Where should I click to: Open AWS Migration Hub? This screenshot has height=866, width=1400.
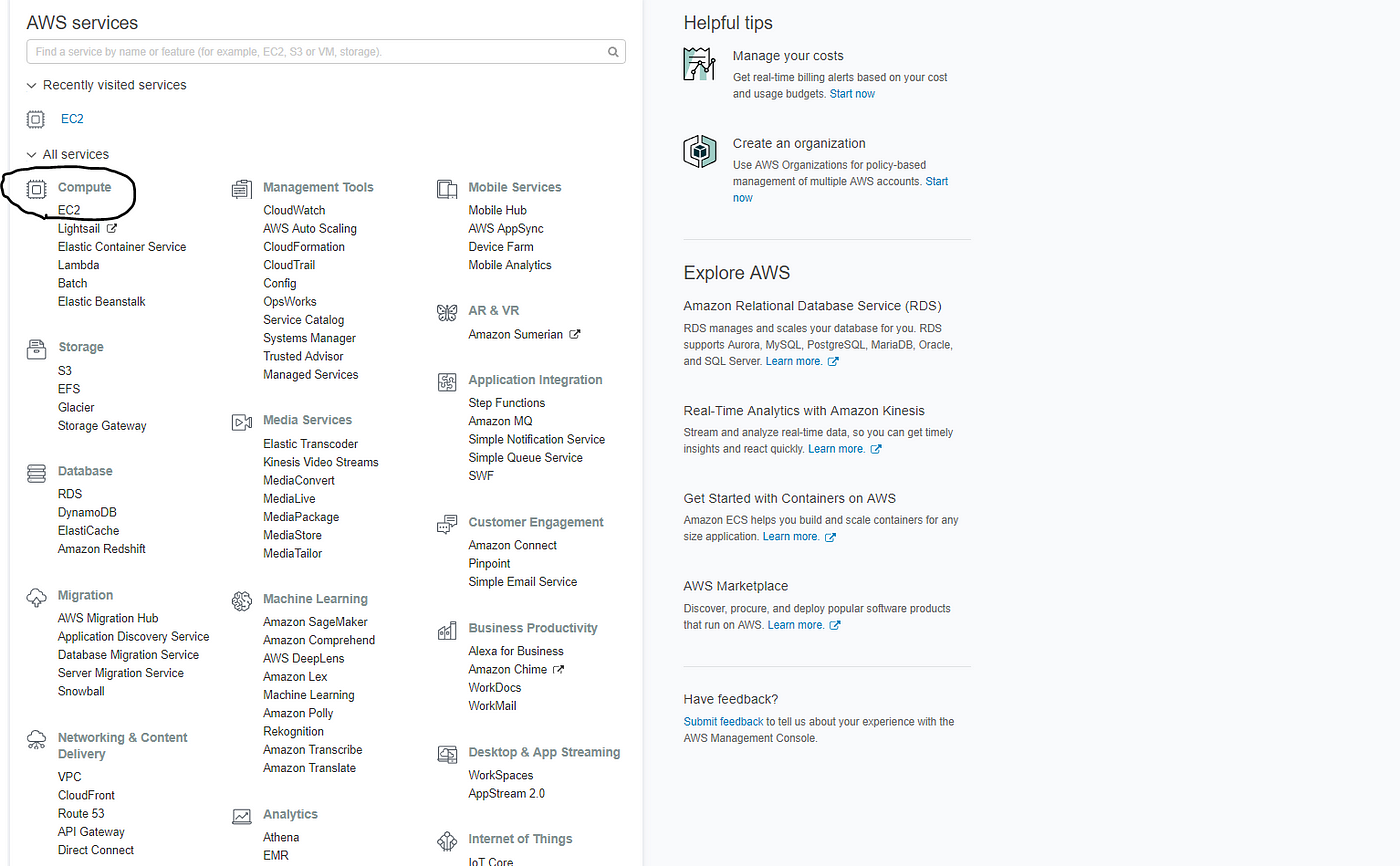pyautogui.click(x=108, y=618)
